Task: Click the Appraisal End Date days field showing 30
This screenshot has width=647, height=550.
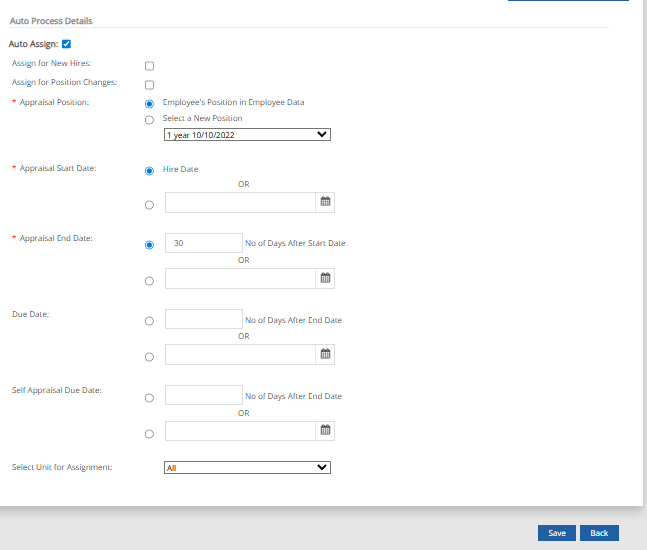Action: 203,243
